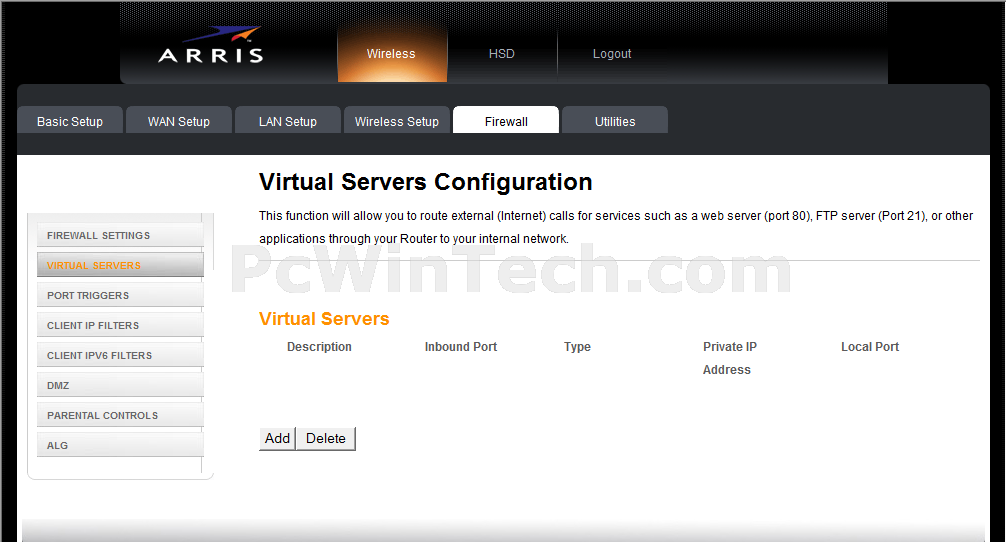Open the DMZ sidebar item
1006x542 pixels.
(120, 385)
